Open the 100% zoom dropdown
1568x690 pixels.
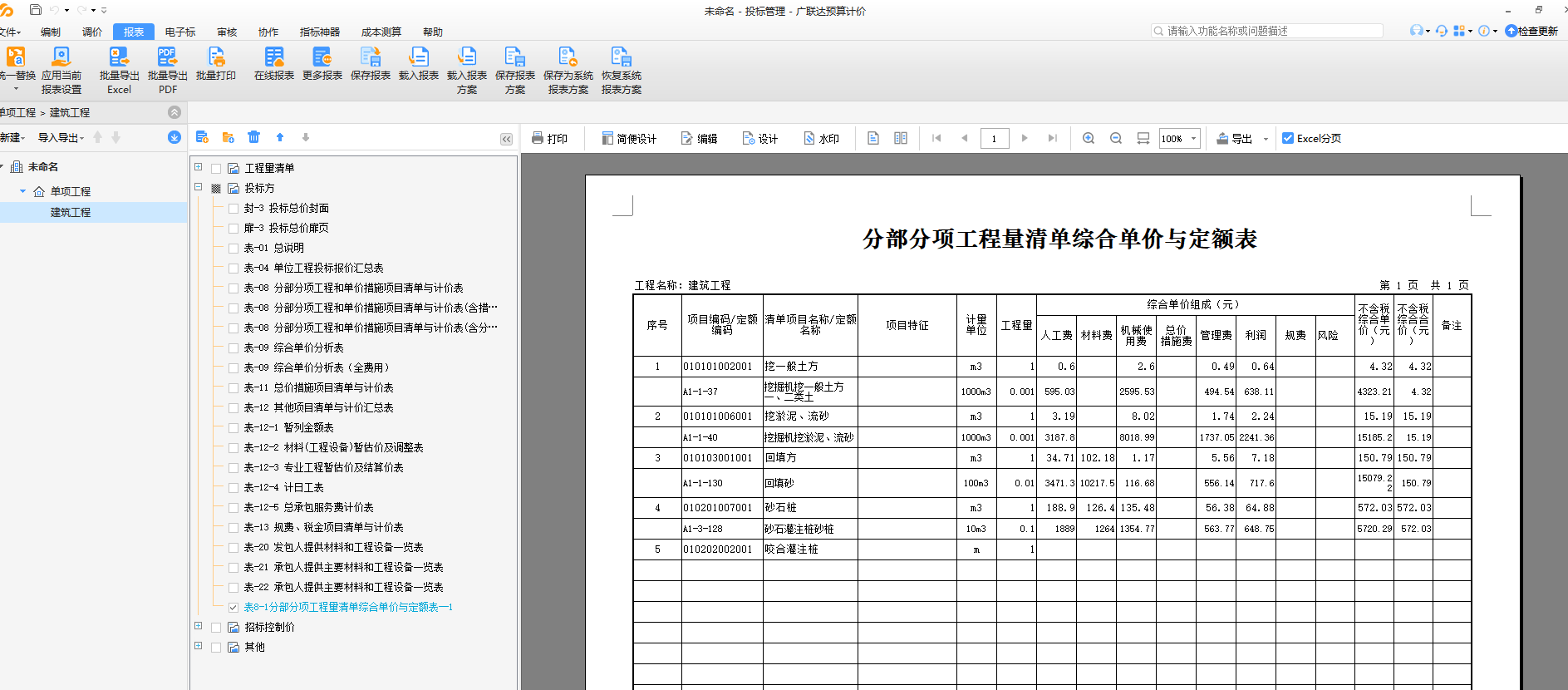[x=1194, y=139]
